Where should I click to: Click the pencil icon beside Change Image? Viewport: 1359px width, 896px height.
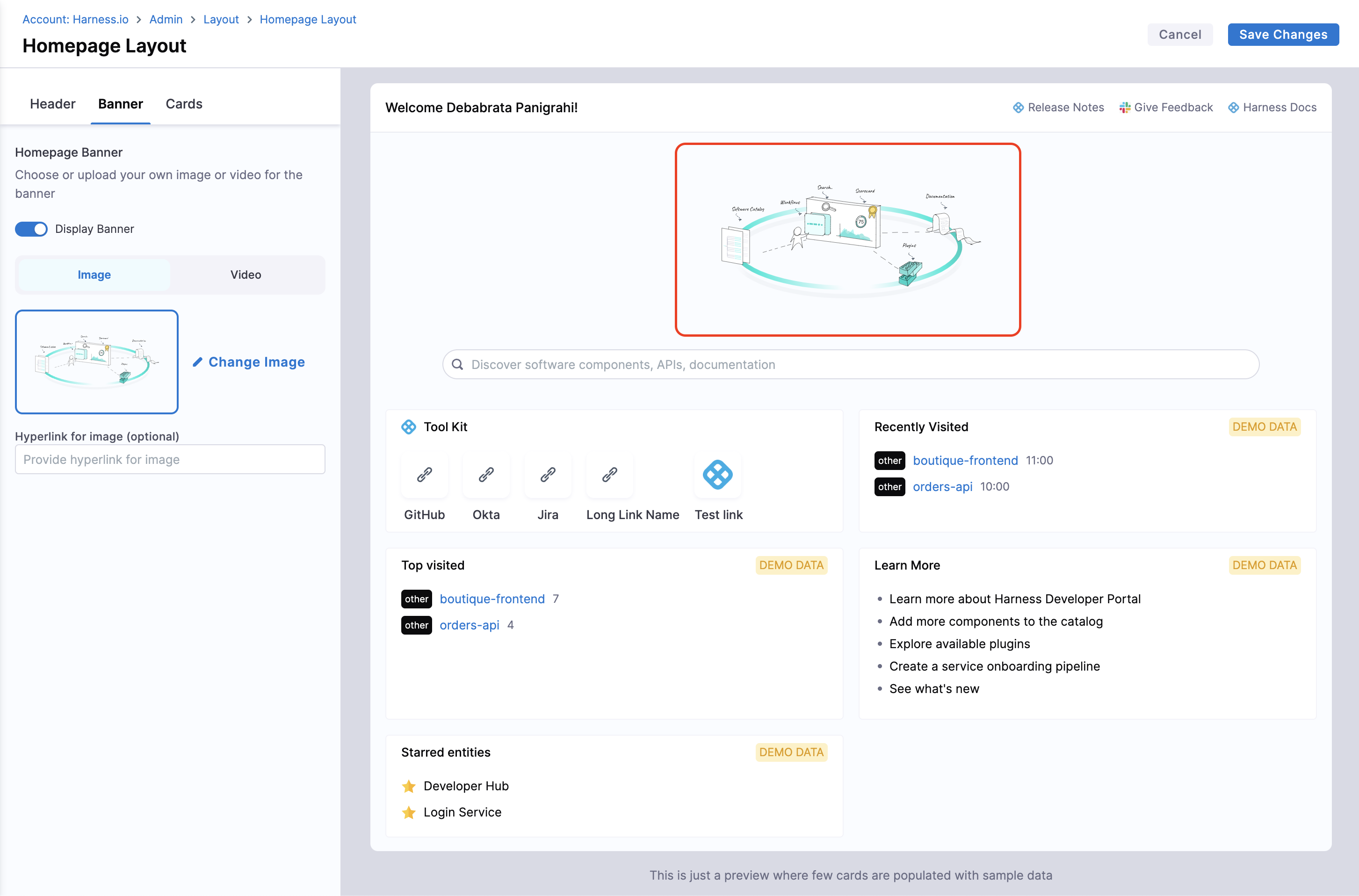point(198,361)
